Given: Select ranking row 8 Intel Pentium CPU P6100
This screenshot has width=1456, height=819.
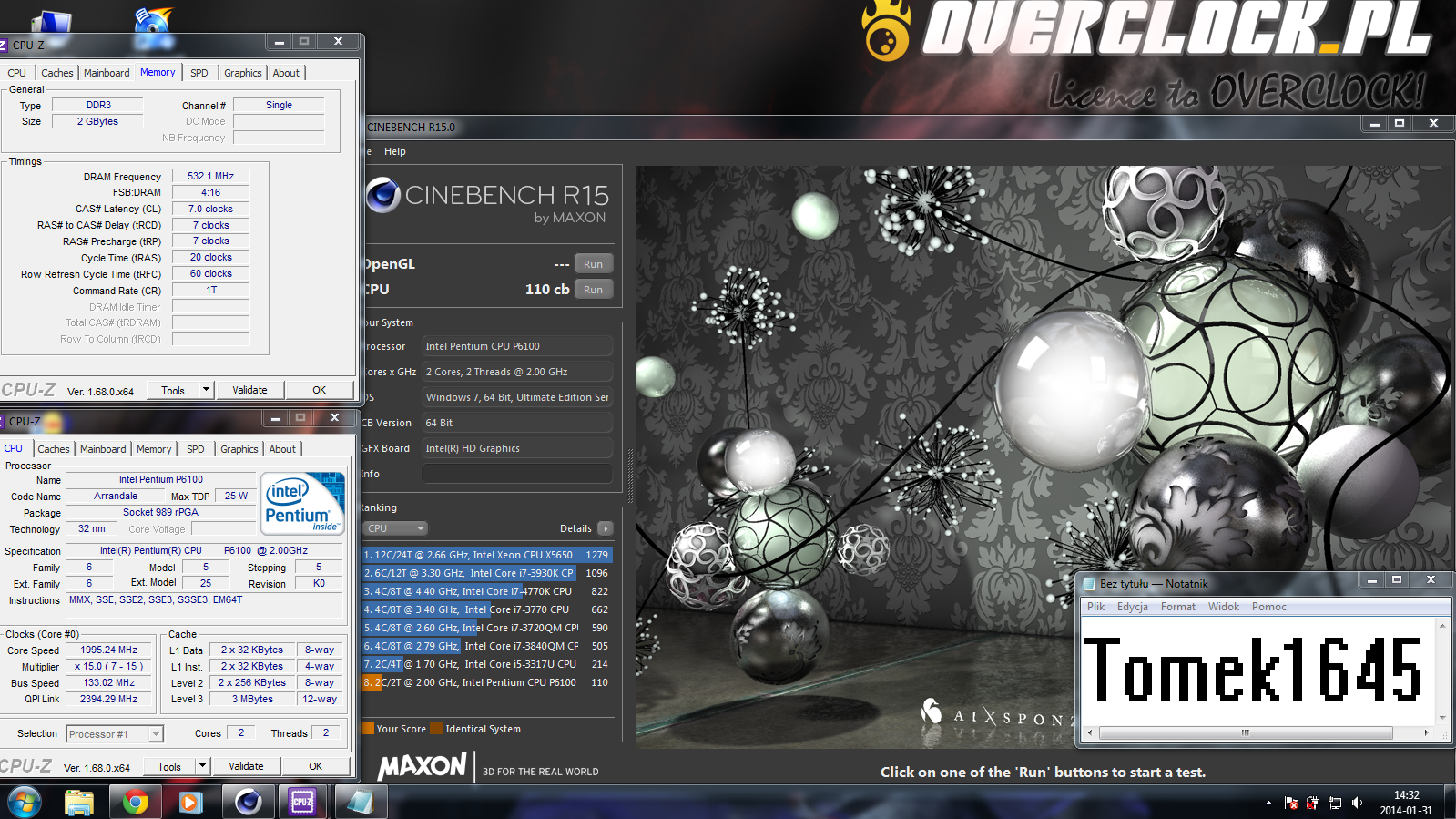Looking at the screenshot, I should 487,682.
